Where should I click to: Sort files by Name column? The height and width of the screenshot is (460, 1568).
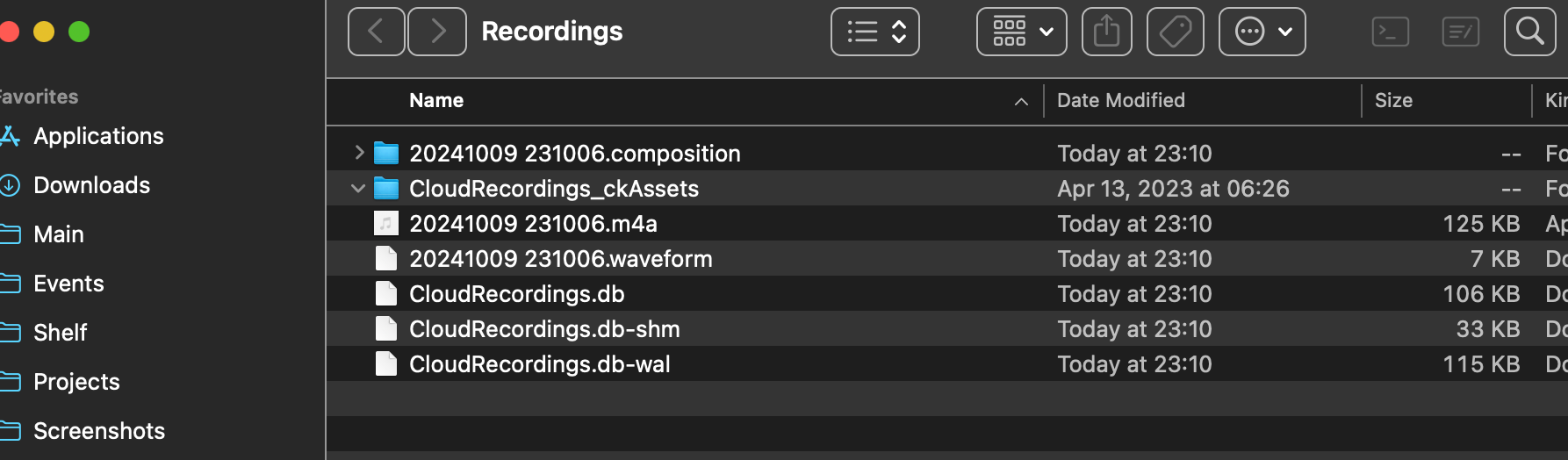click(436, 100)
